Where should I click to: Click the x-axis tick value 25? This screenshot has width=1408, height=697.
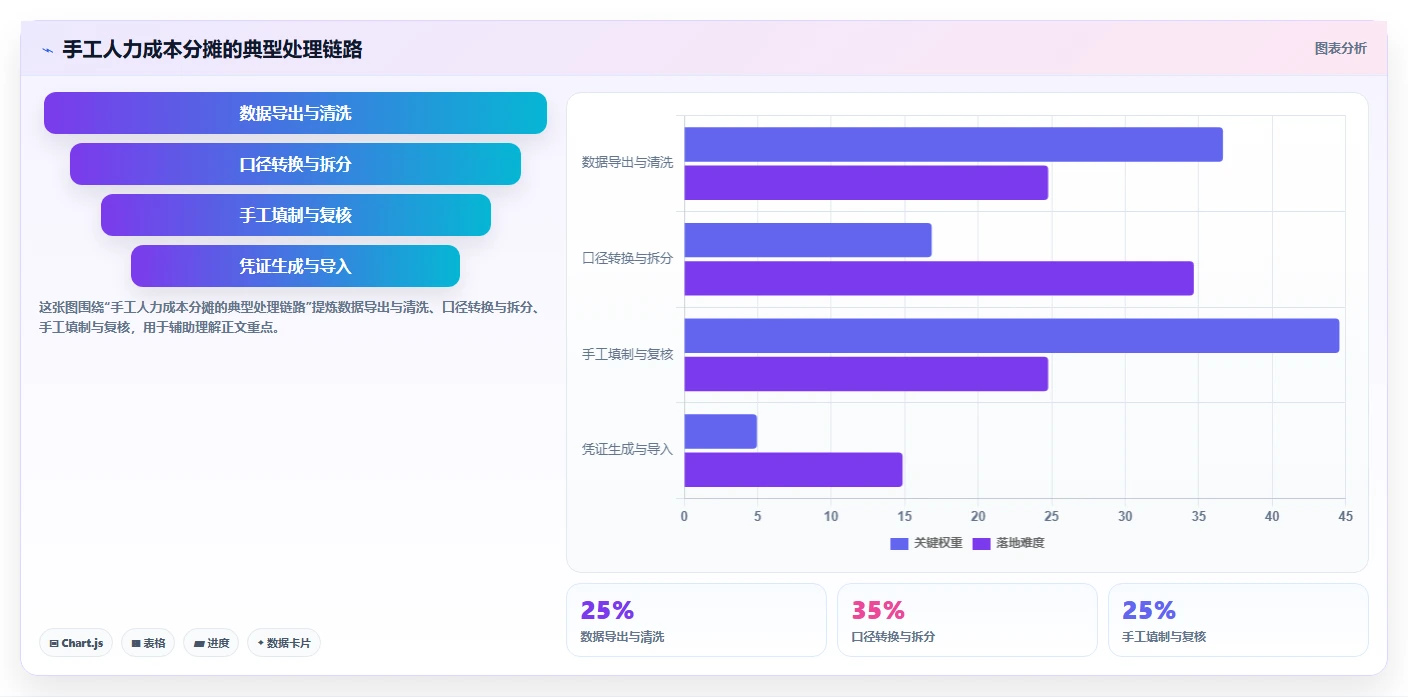pyautogui.click(x=1051, y=516)
